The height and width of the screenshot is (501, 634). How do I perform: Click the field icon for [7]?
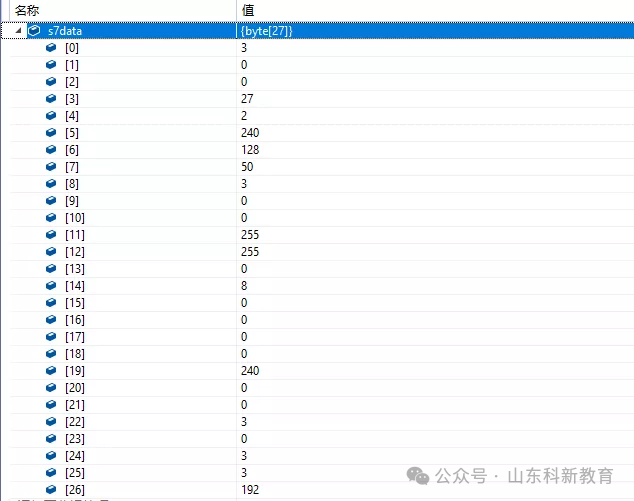(x=51, y=167)
